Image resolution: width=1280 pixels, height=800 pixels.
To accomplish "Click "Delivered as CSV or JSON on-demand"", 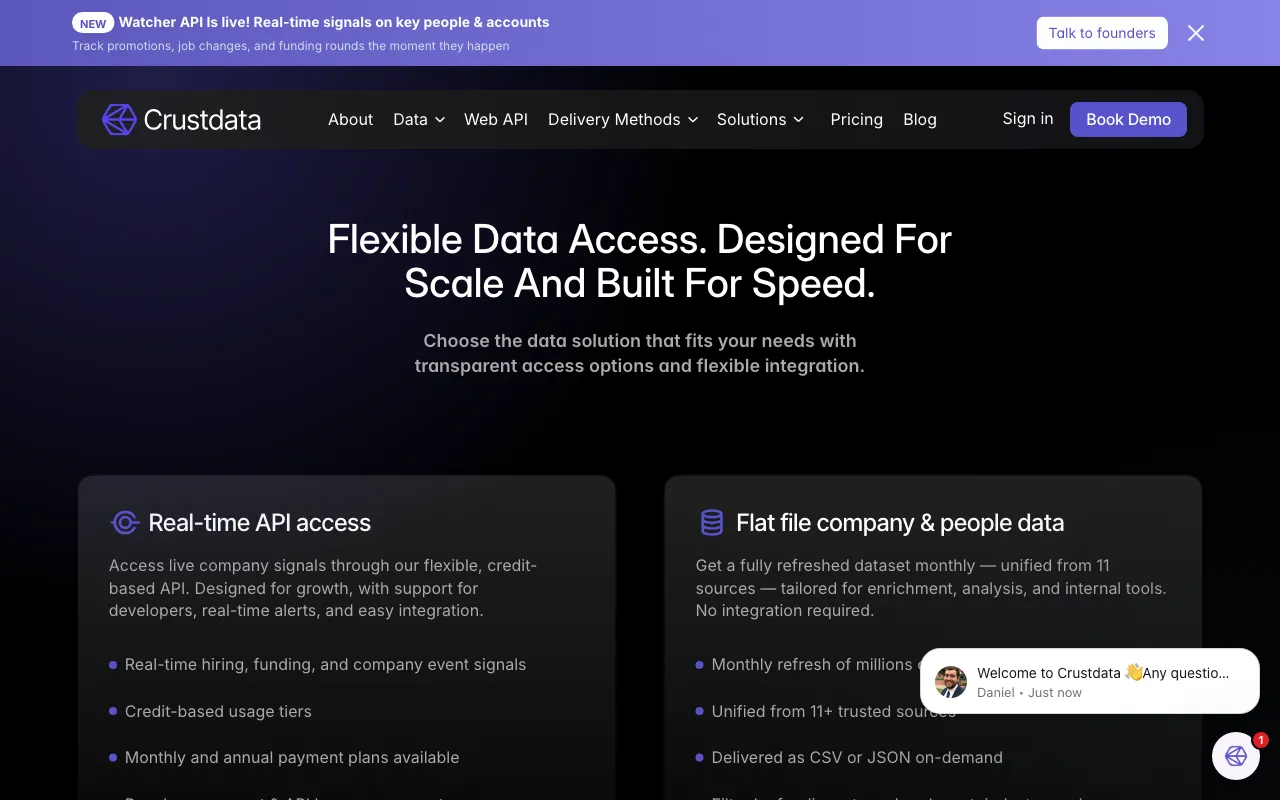I will [857, 757].
